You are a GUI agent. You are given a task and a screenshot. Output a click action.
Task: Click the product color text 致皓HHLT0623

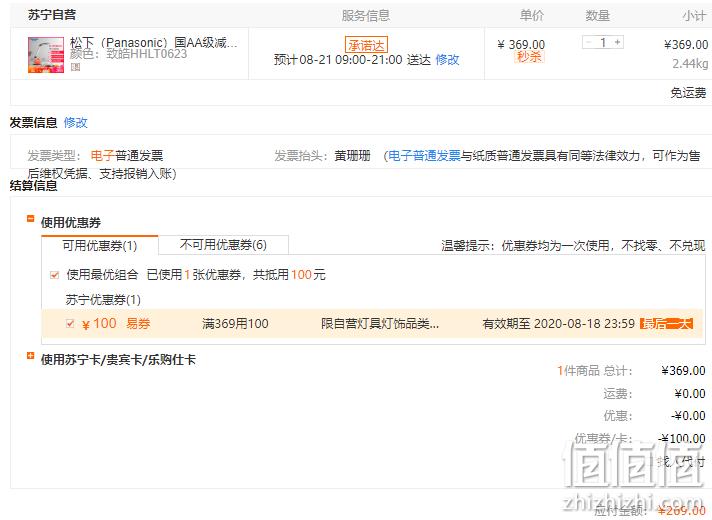[147, 54]
